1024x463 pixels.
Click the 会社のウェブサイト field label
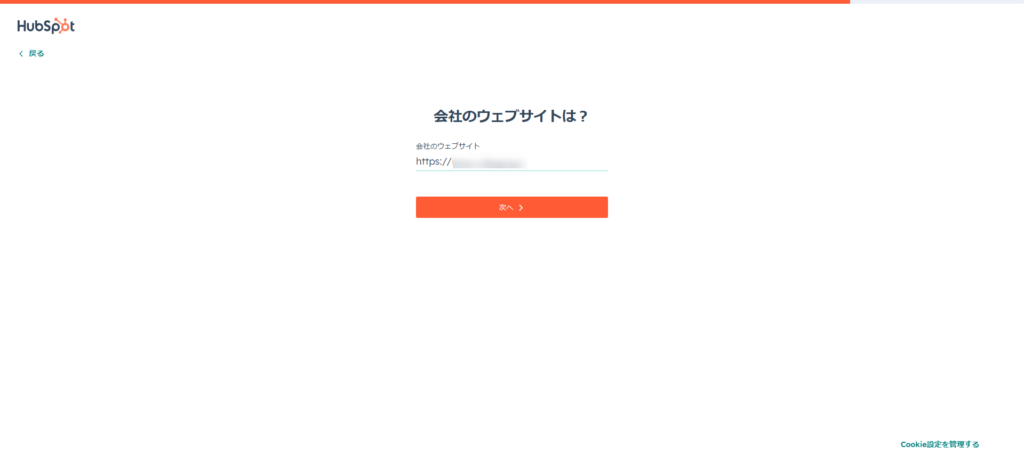click(x=448, y=146)
